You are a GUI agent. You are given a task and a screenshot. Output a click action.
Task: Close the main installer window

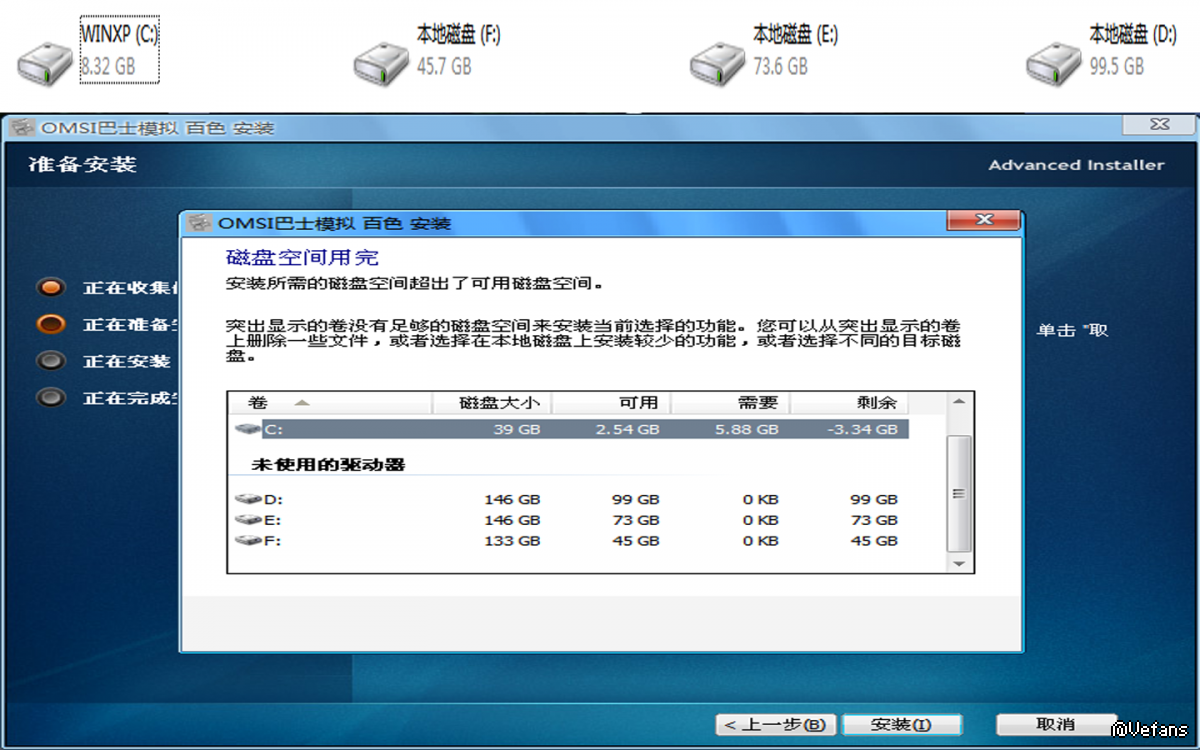coord(1159,125)
